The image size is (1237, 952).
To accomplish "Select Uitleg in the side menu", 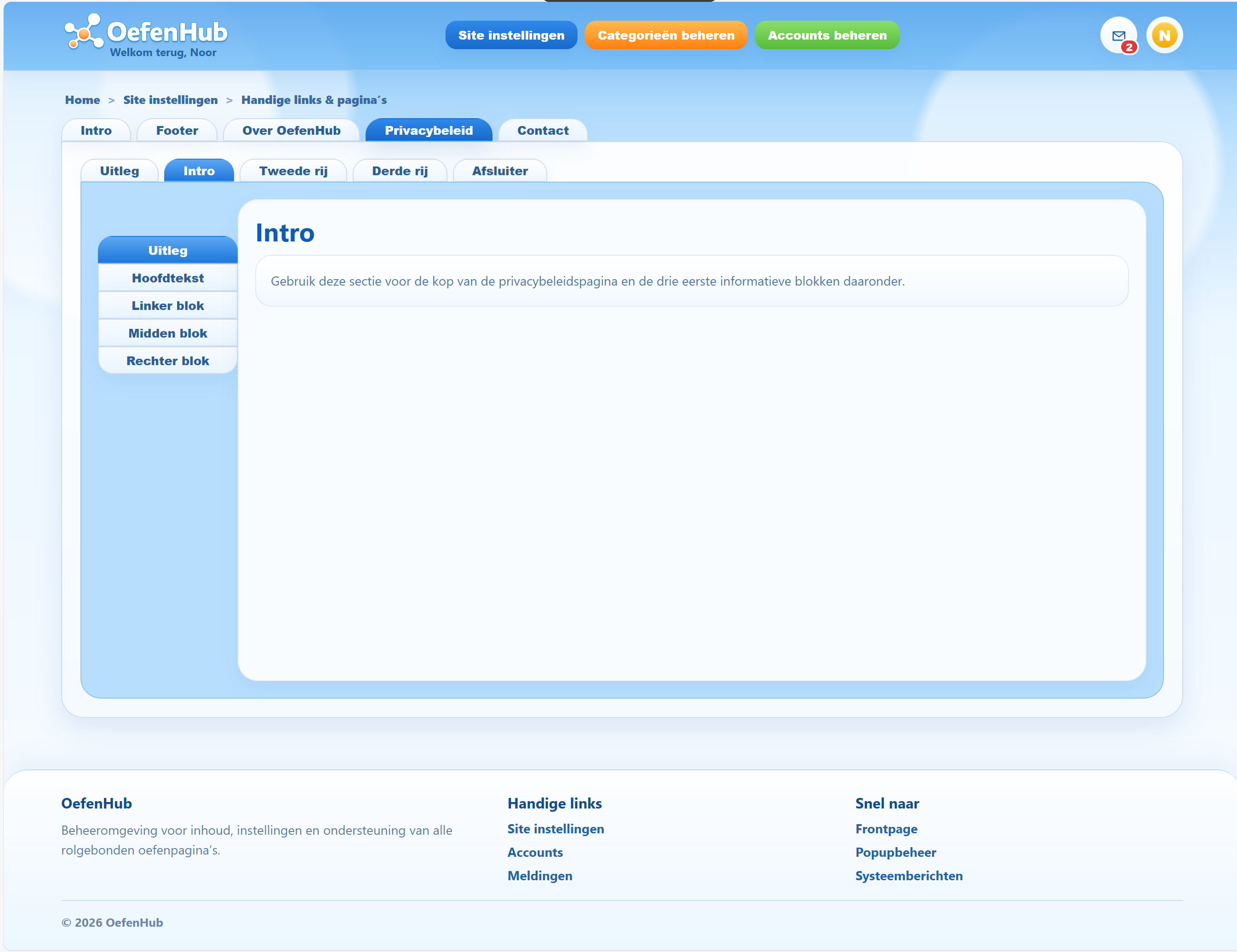I will coord(168,250).
